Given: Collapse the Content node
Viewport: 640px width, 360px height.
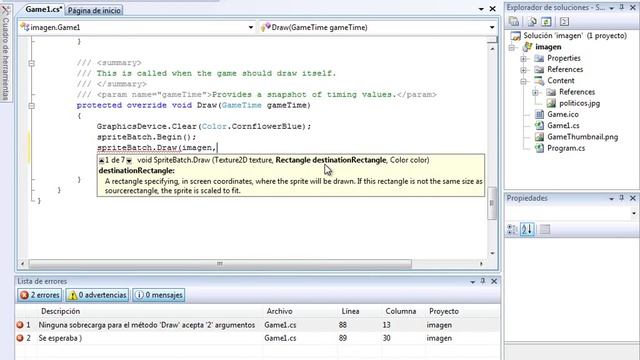Looking at the screenshot, I should pyautogui.click(x=524, y=81).
